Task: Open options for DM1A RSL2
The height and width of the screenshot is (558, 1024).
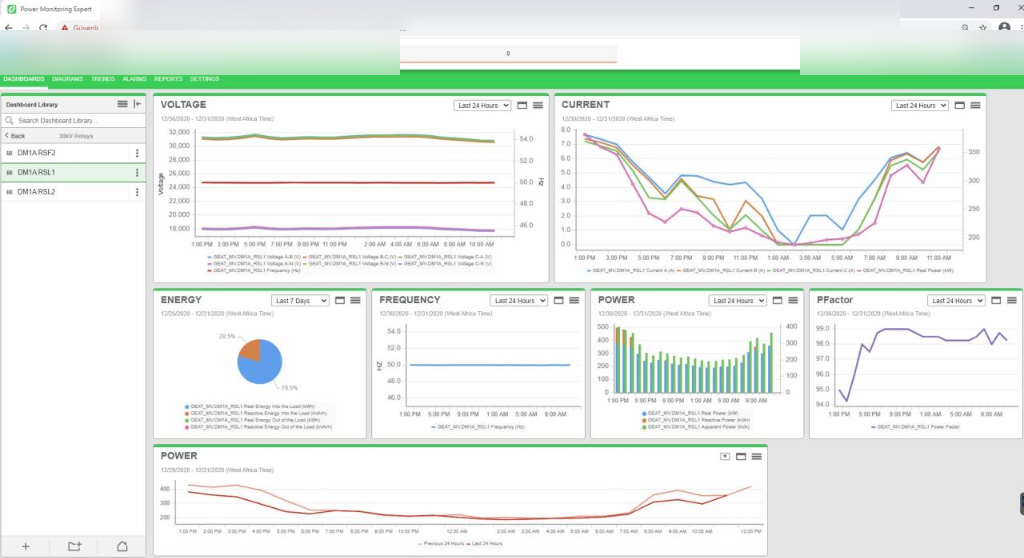Action: click(x=137, y=192)
